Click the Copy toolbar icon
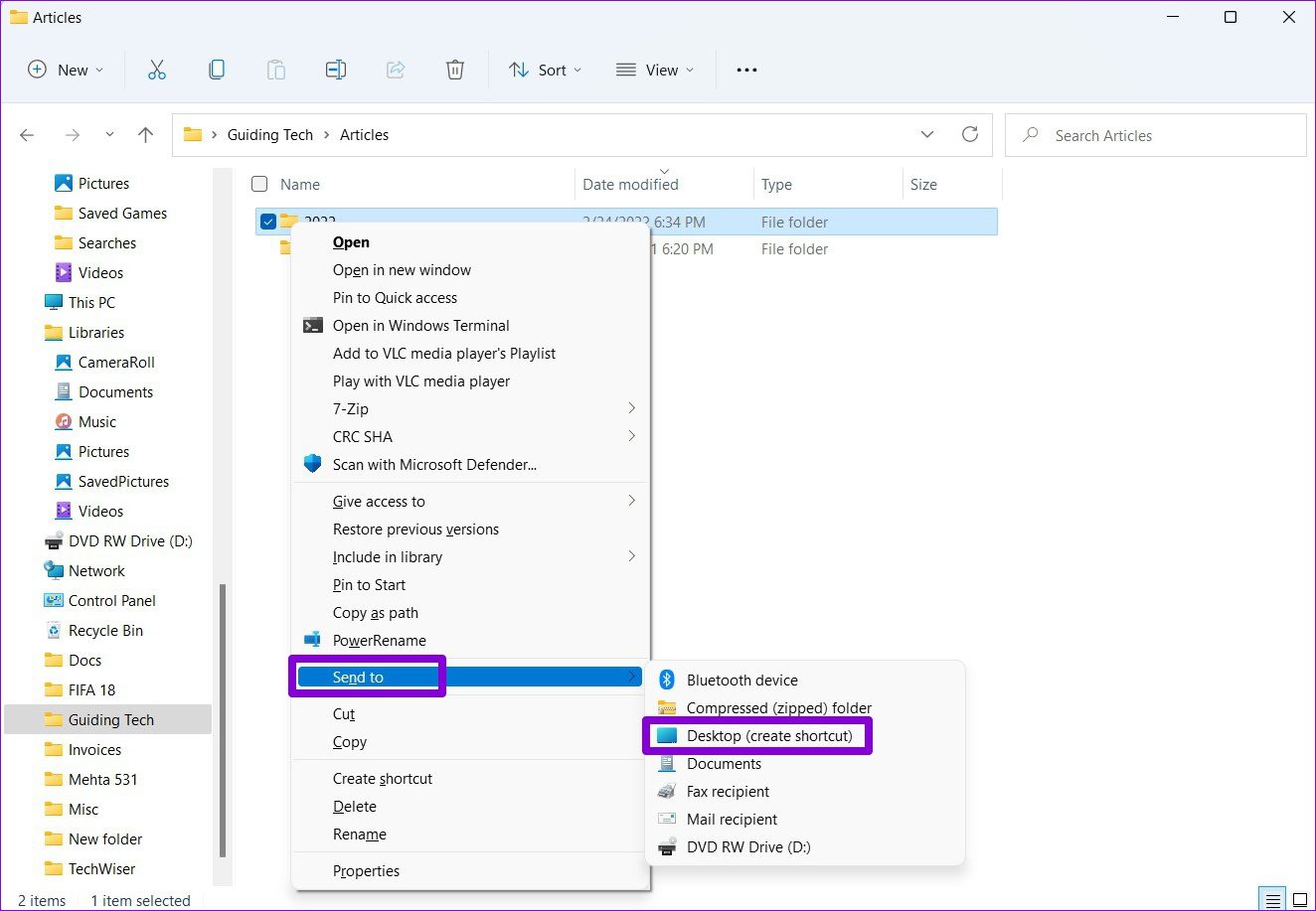This screenshot has width=1316, height=911. [216, 70]
